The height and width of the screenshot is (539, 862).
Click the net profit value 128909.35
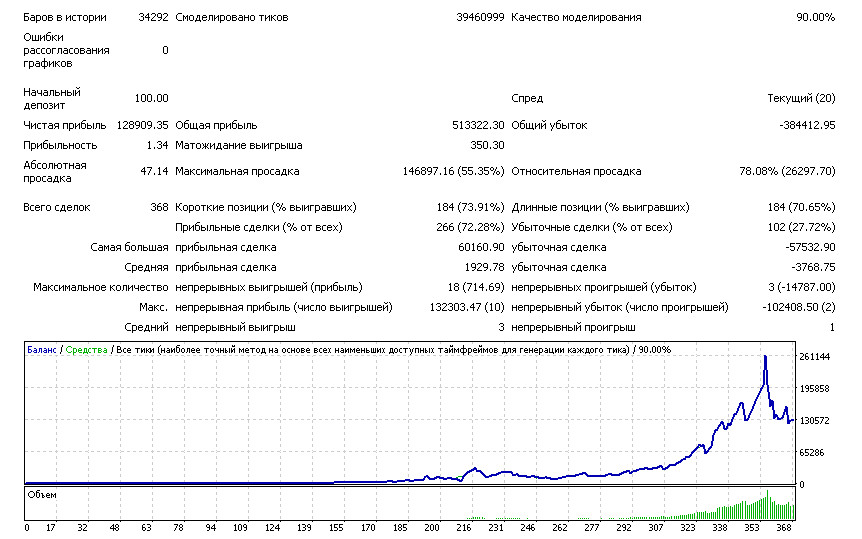tap(142, 125)
